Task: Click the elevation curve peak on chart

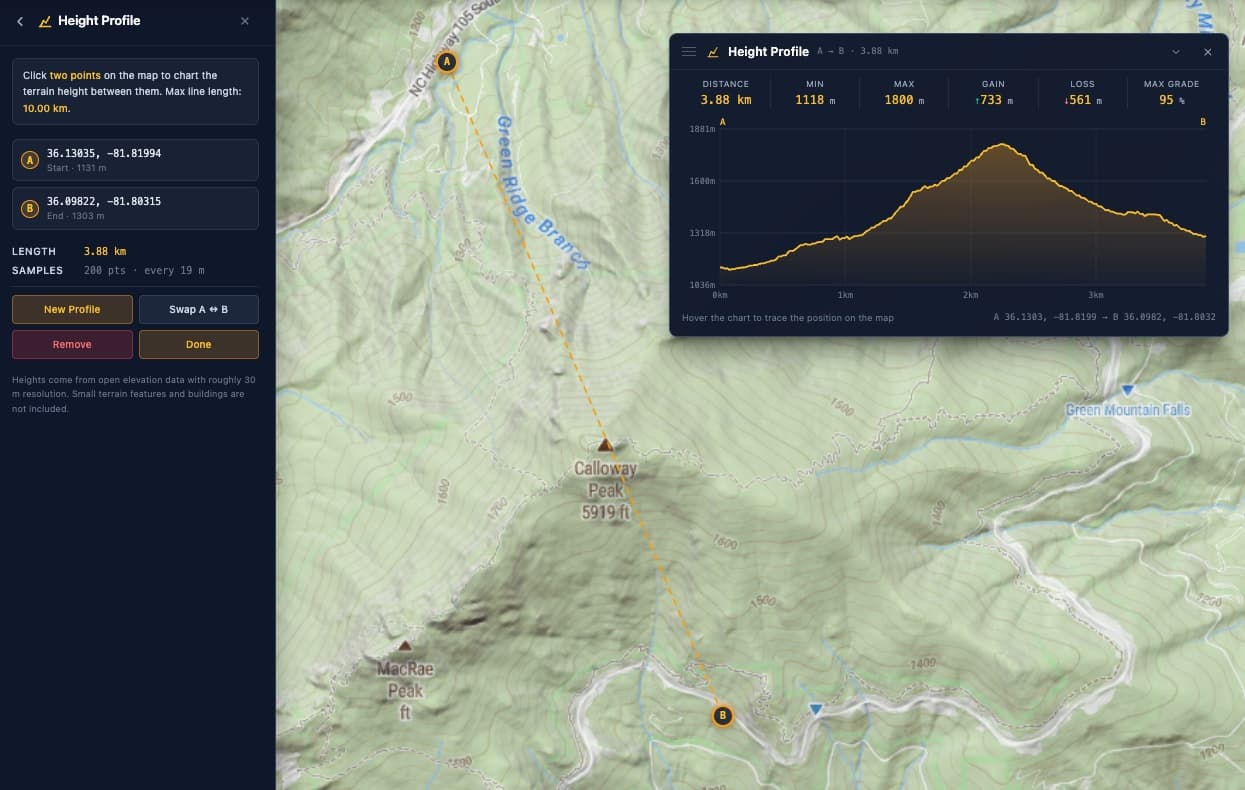Action: (x=1001, y=145)
